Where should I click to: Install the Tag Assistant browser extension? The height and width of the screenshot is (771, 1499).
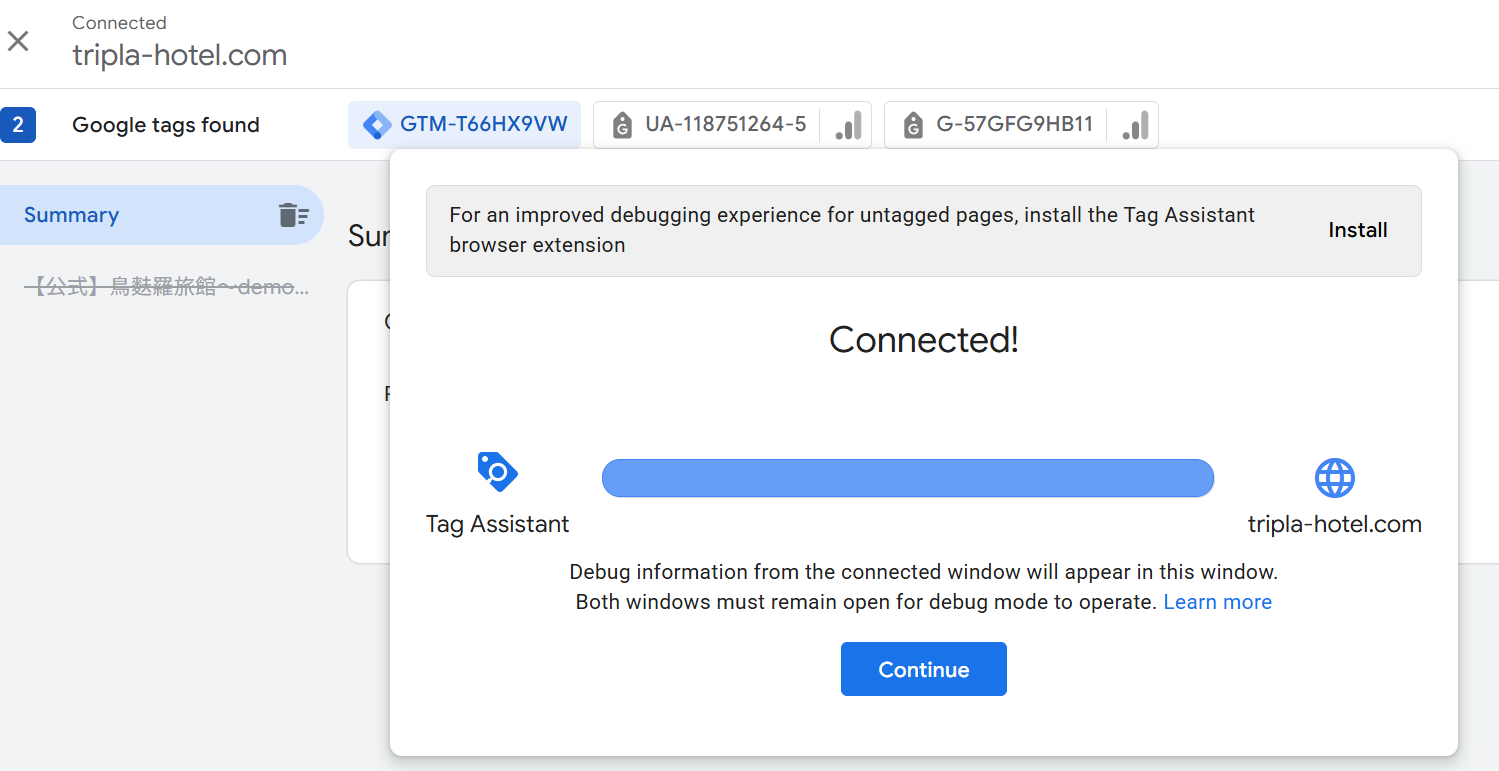pyautogui.click(x=1357, y=230)
